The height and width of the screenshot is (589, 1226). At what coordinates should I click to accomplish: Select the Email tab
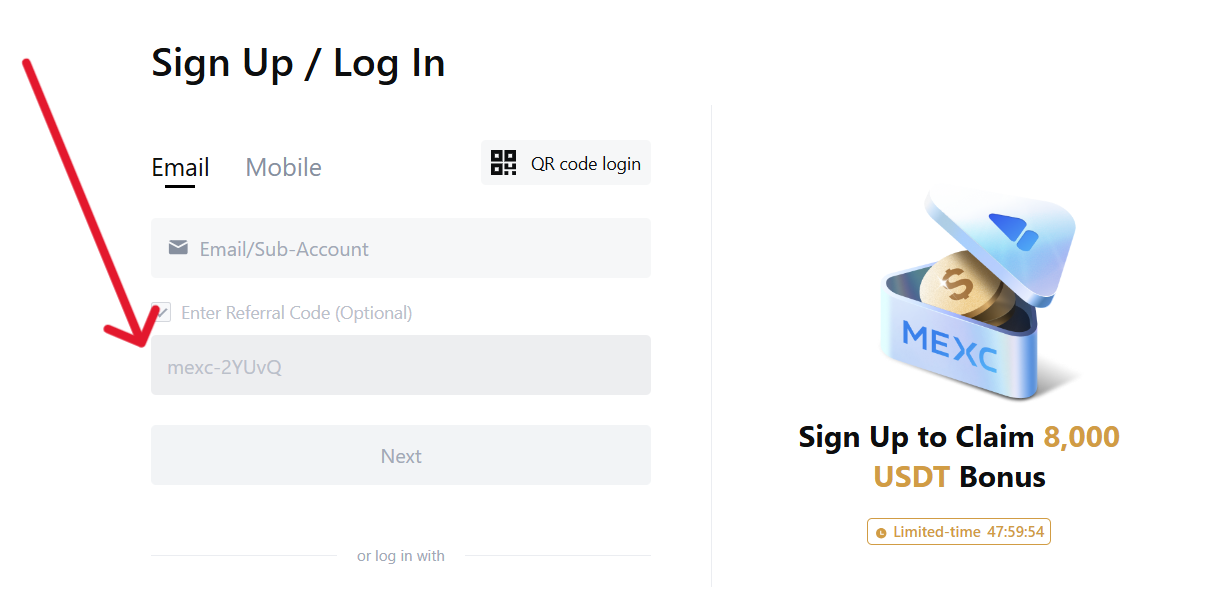[180, 167]
